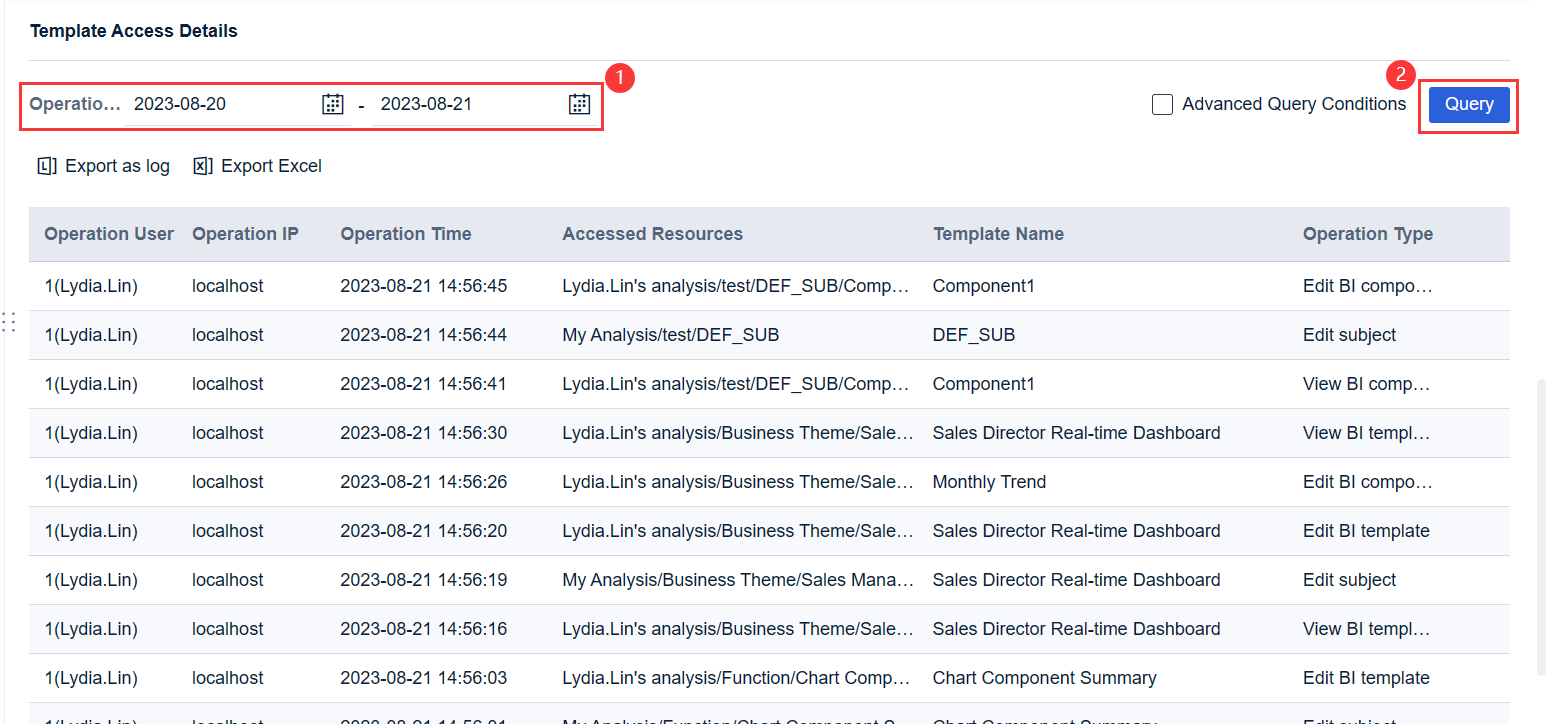
Task: Click the blue Query button
Action: click(1468, 103)
